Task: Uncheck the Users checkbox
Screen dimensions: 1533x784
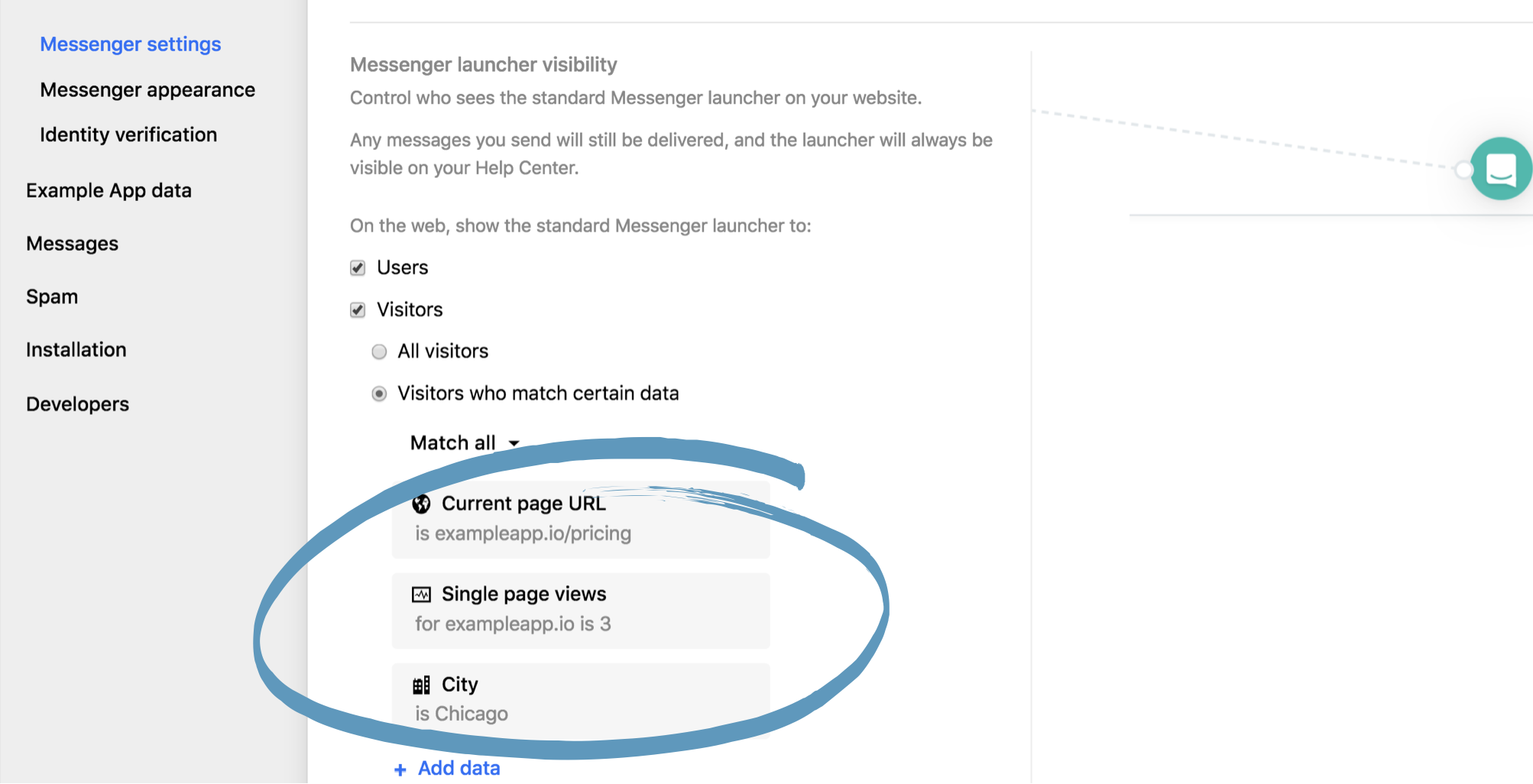Action: click(x=358, y=267)
